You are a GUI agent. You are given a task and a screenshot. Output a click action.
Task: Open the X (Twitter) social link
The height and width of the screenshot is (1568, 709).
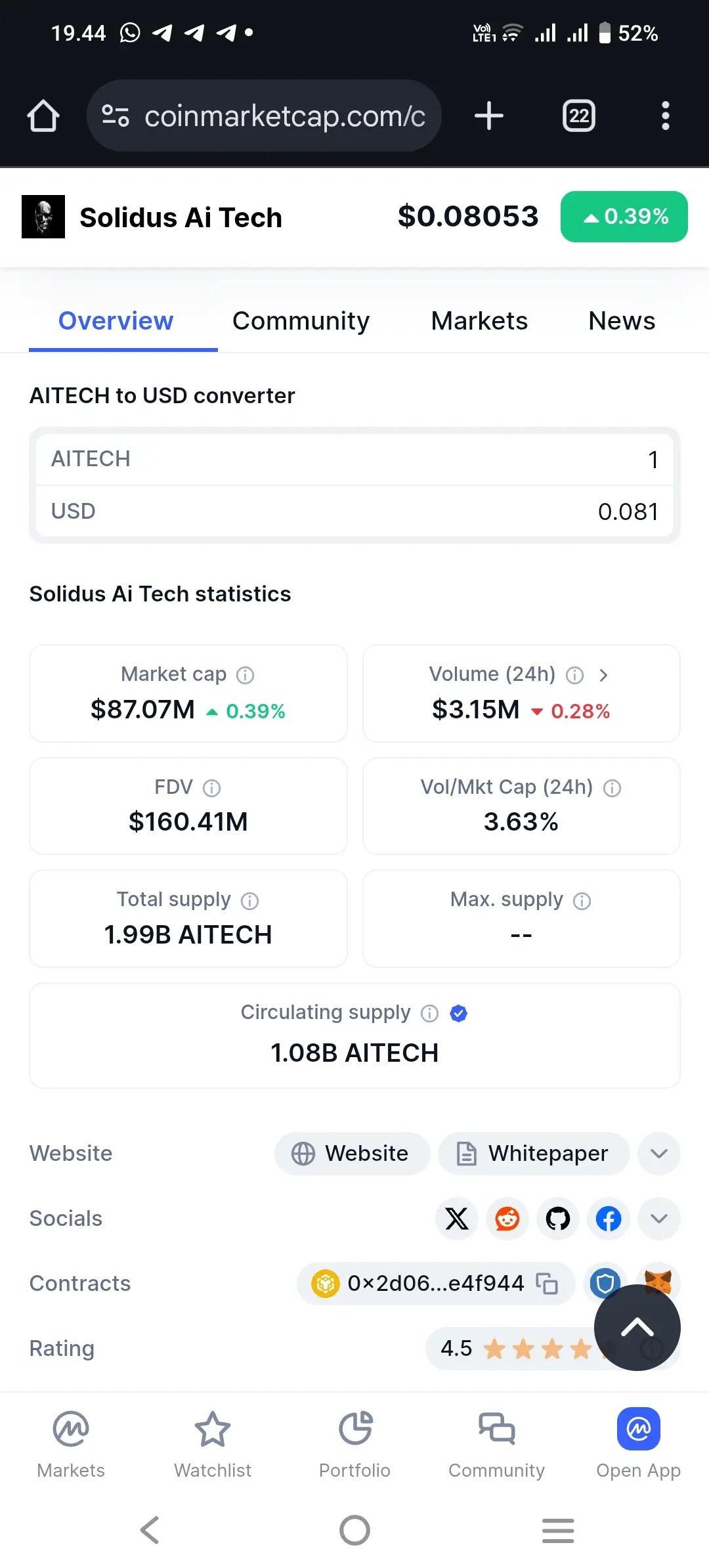[457, 1219]
